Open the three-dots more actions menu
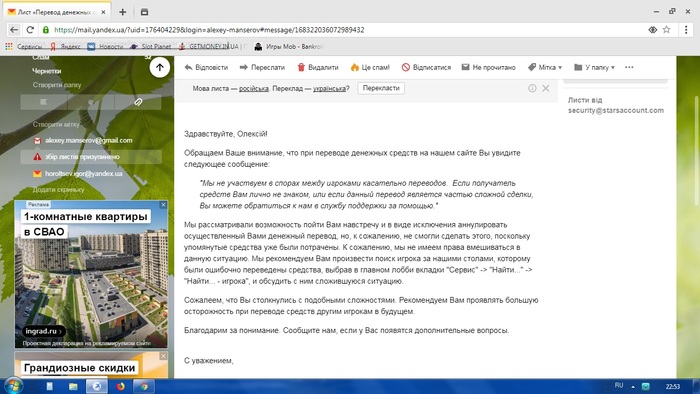 [x=629, y=67]
